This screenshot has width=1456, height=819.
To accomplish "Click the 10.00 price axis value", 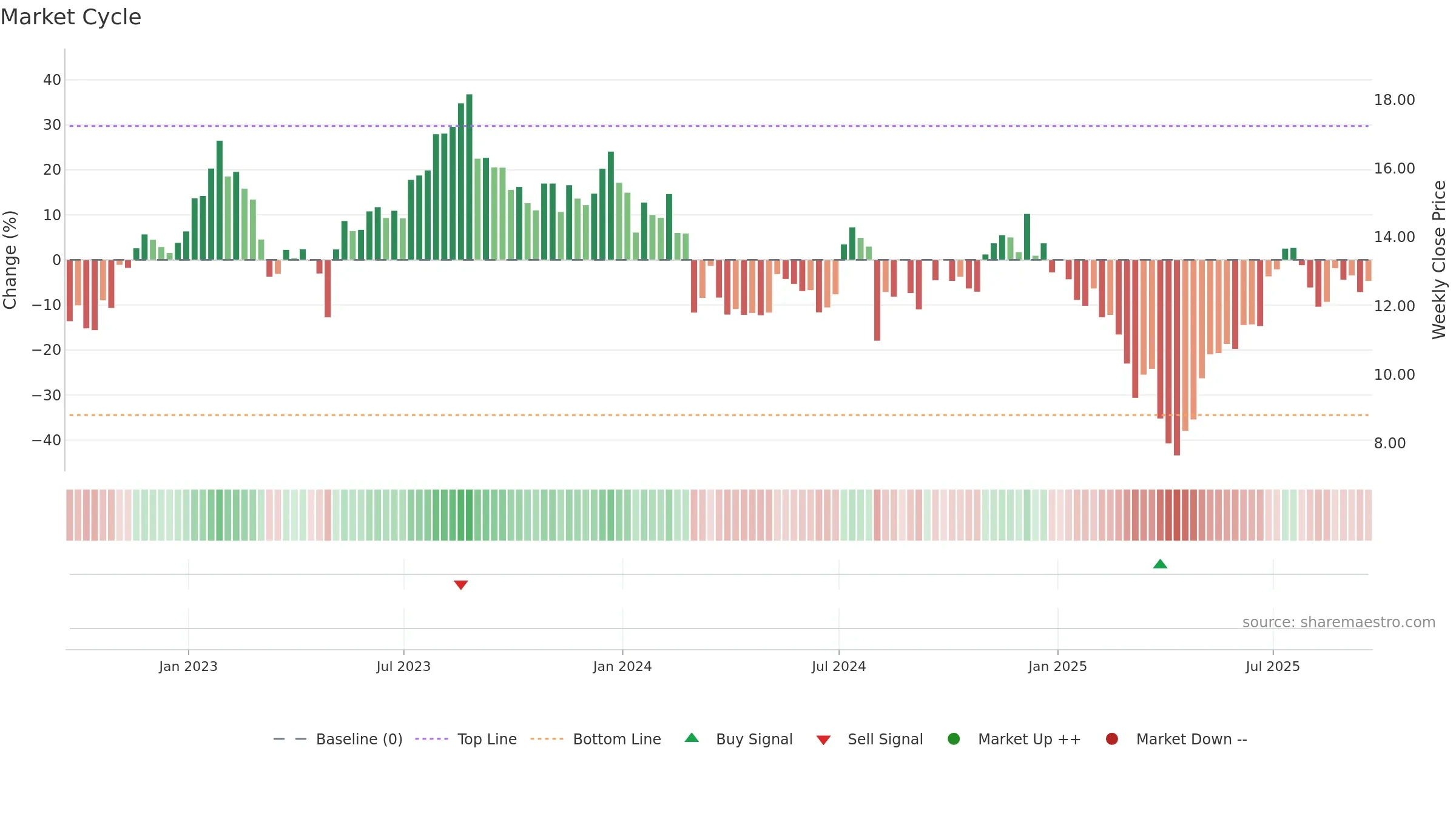I will click(1394, 375).
